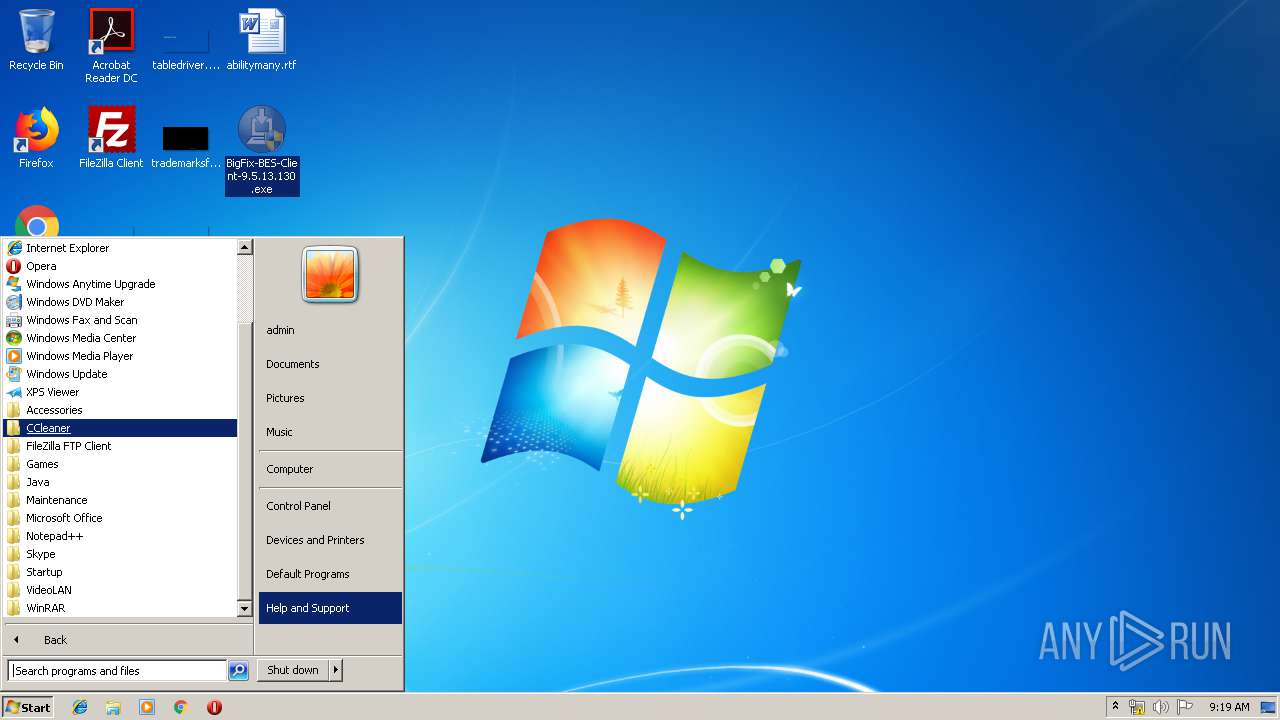Expand the Java folder
This screenshot has height=720, width=1280.
(x=120, y=482)
